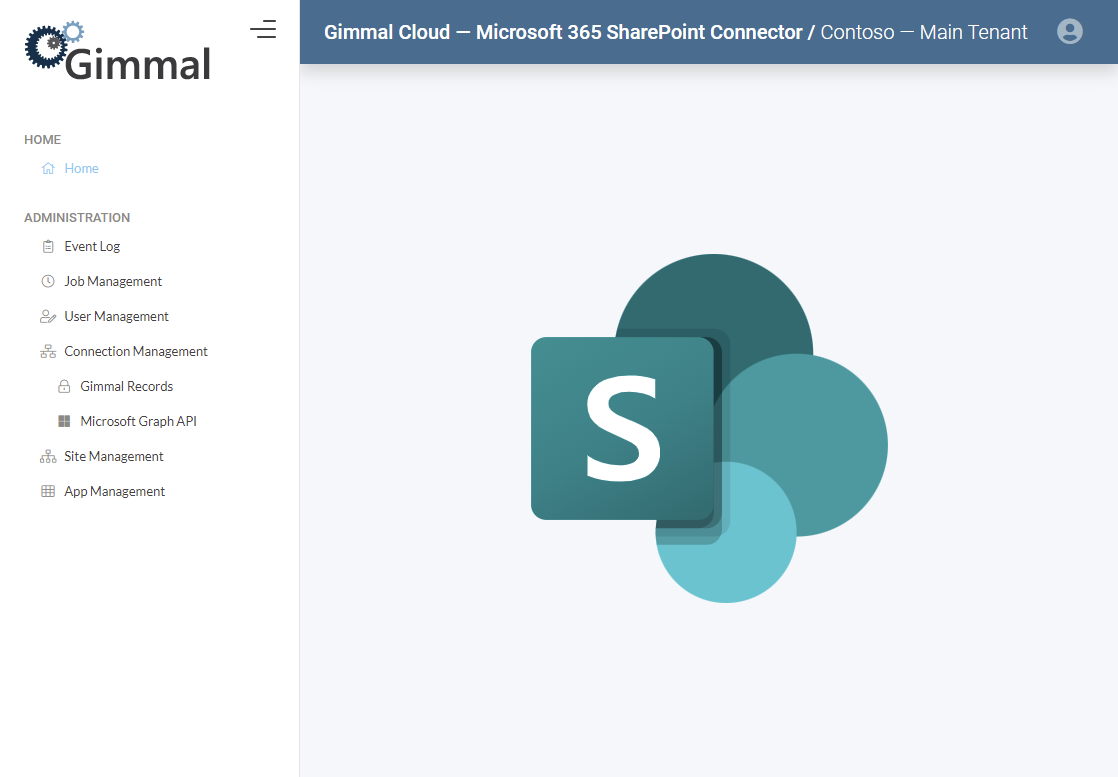Select the User Management icon

48,315
